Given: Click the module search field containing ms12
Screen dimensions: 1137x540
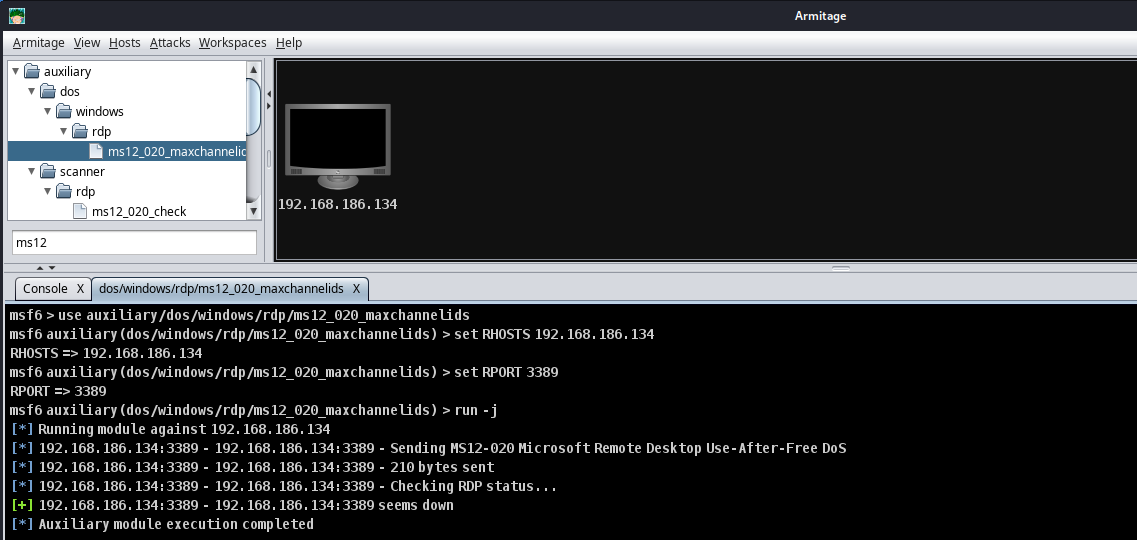Looking at the screenshot, I should point(134,243).
